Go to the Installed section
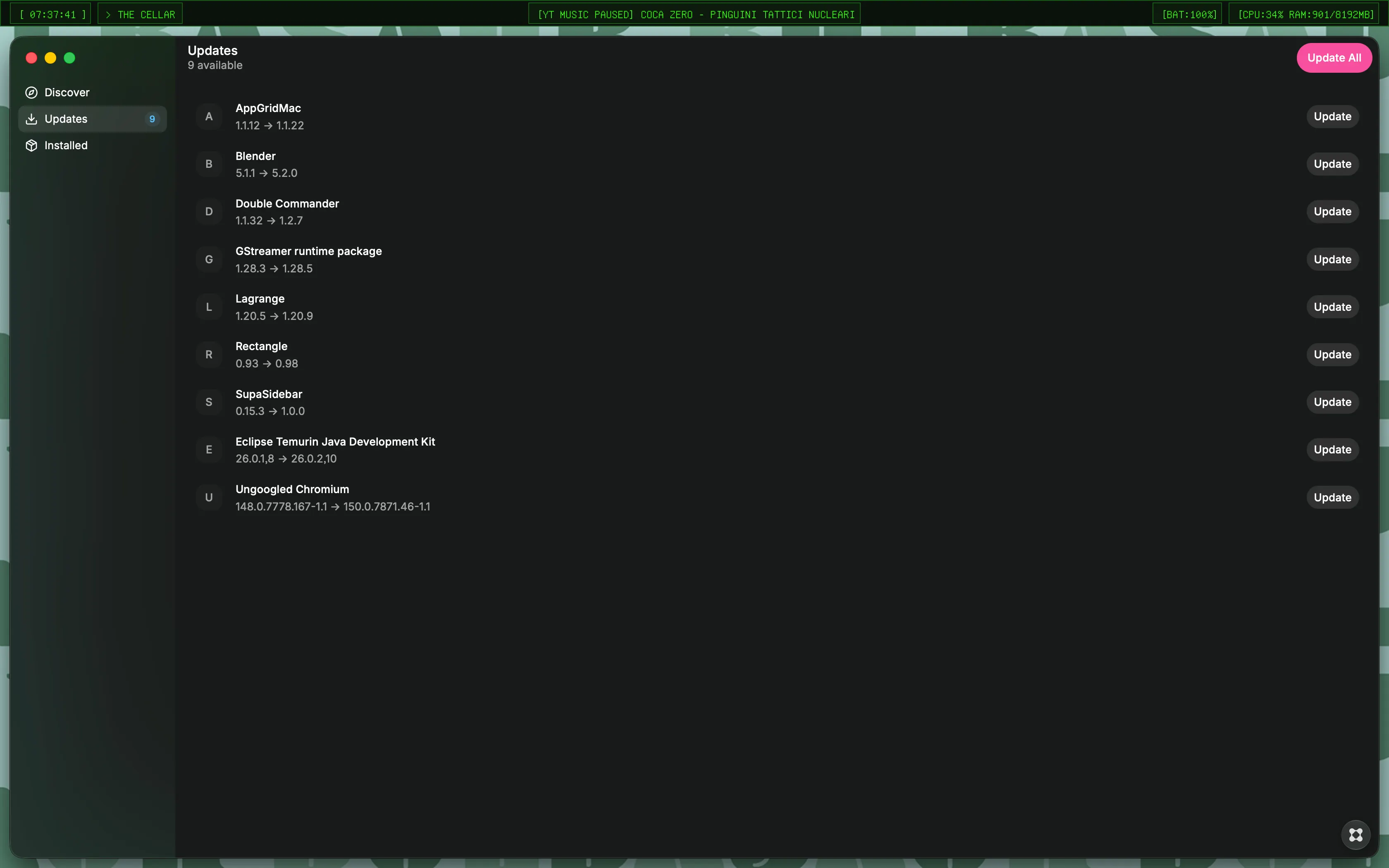This screenshot has height=868, width=1389. click(93, 145)
